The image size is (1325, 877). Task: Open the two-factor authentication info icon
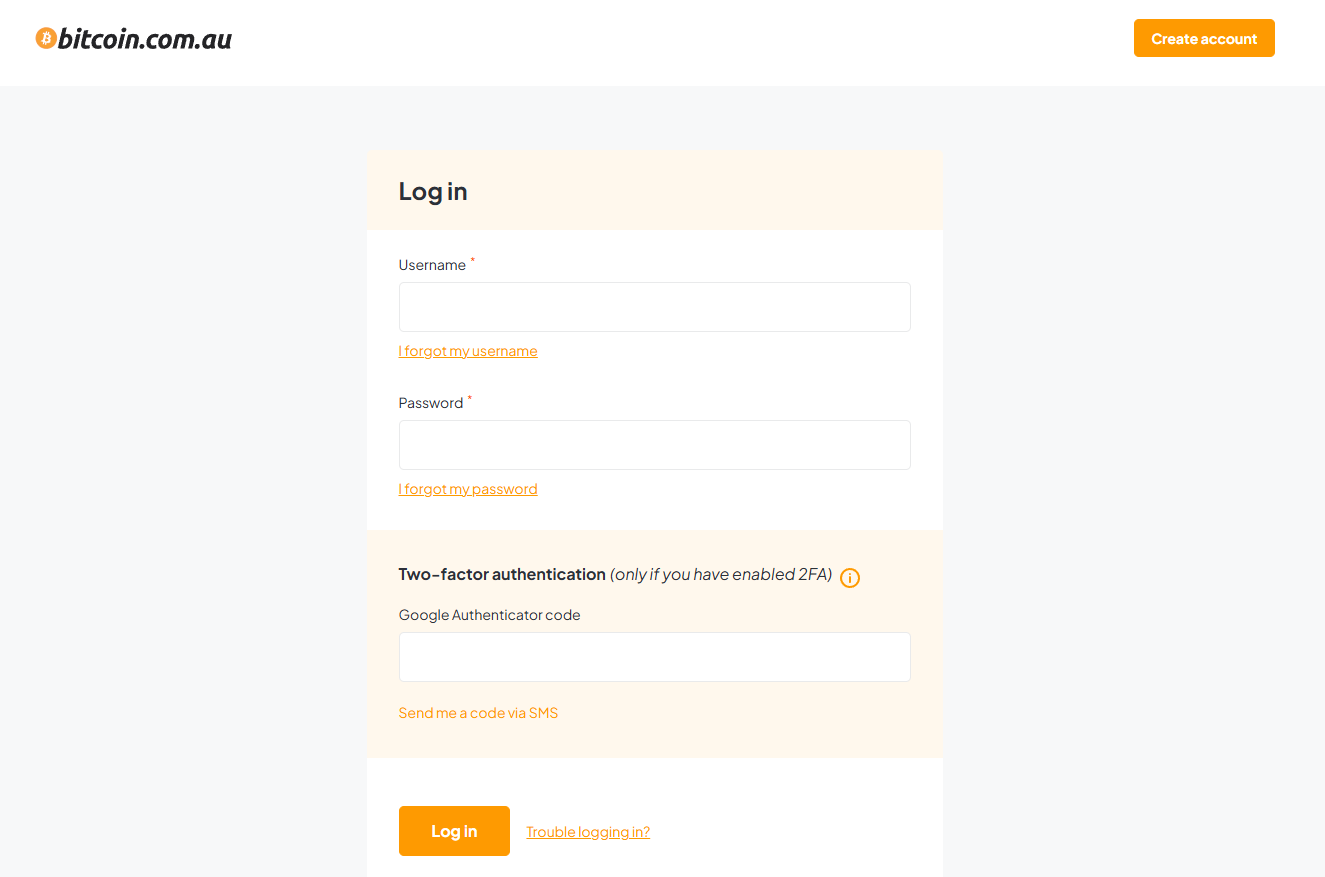850,578
